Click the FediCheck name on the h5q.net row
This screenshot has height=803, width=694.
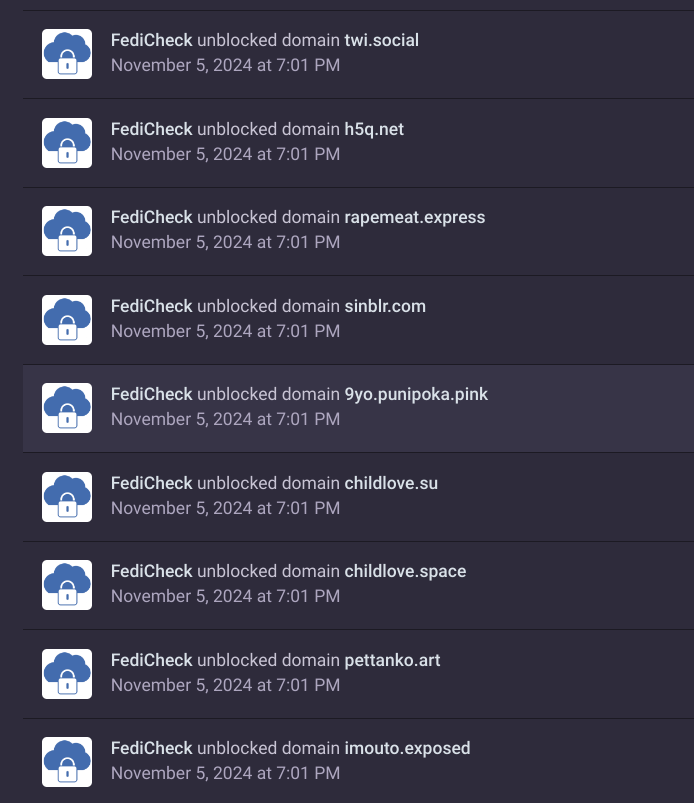pyautogui.click(x=151, y=129)
